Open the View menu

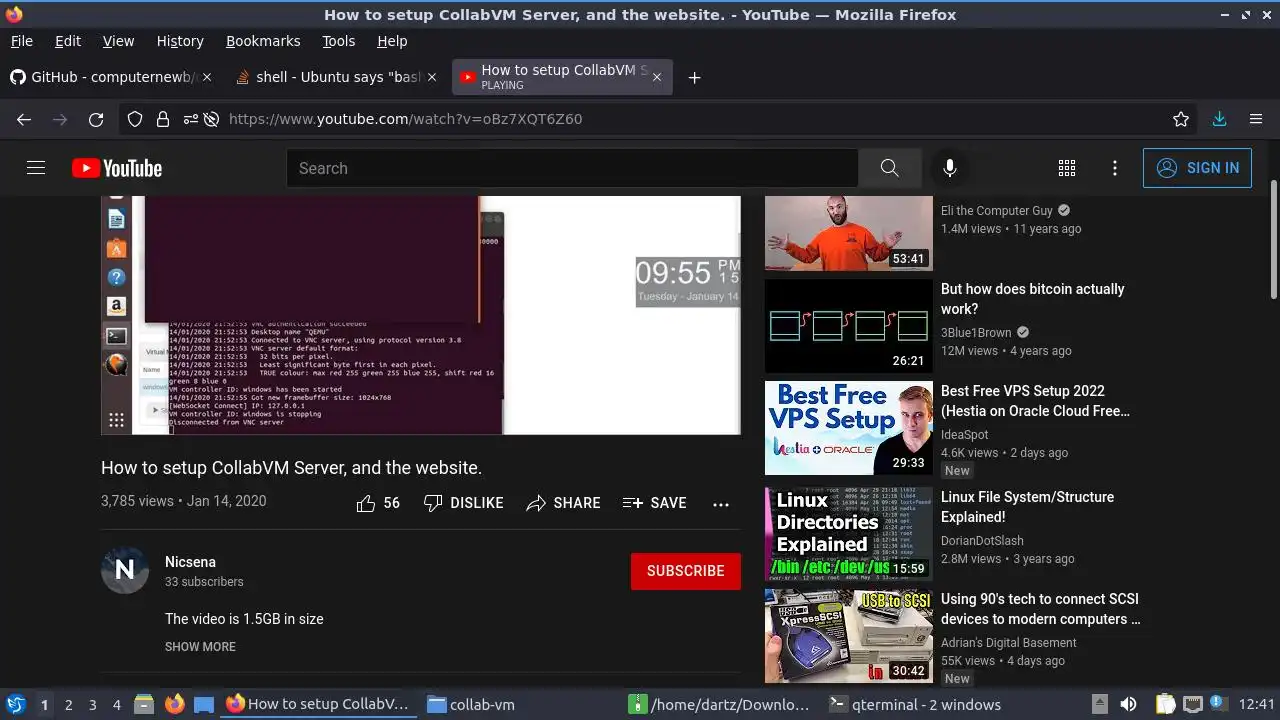point(118,41)
